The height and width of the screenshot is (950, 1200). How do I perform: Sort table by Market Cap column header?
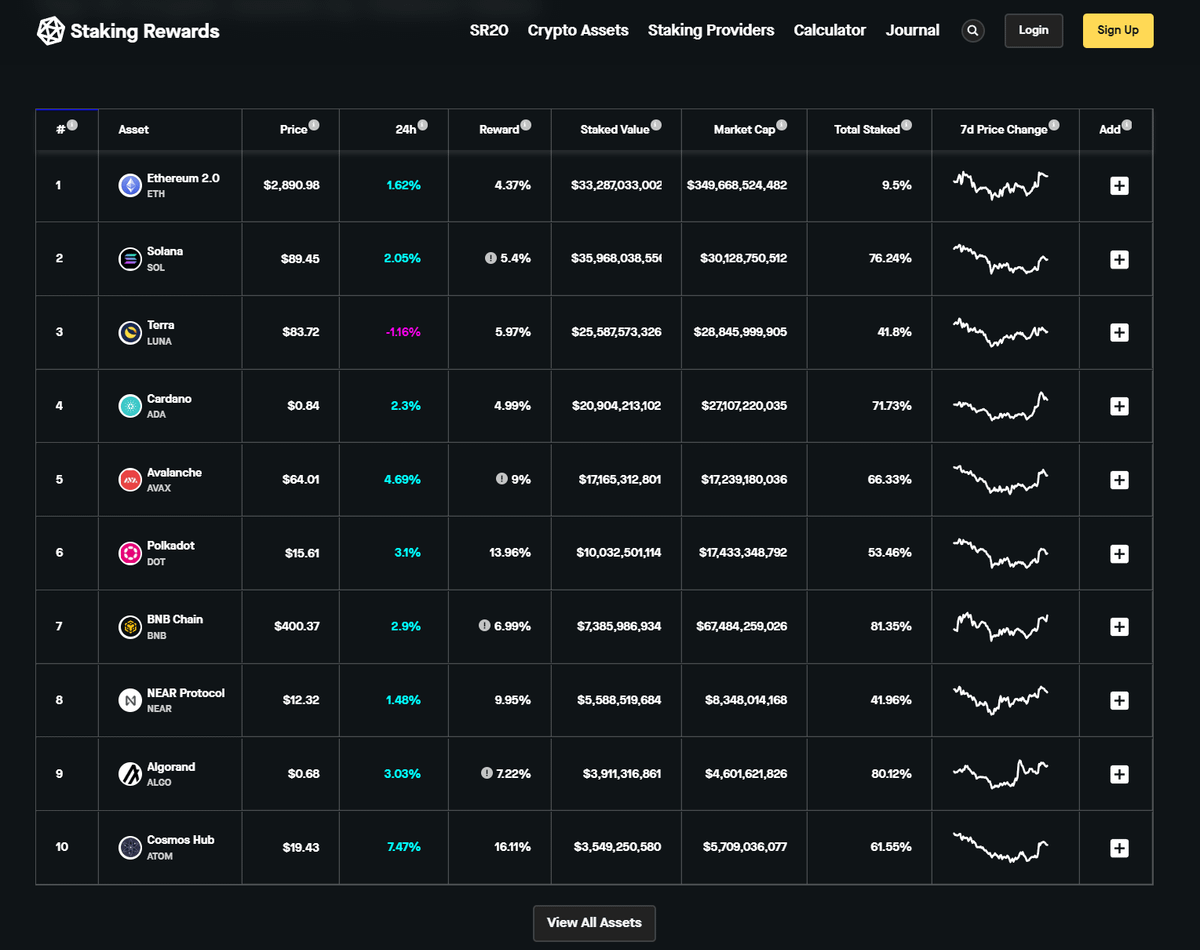click(744, 130)
